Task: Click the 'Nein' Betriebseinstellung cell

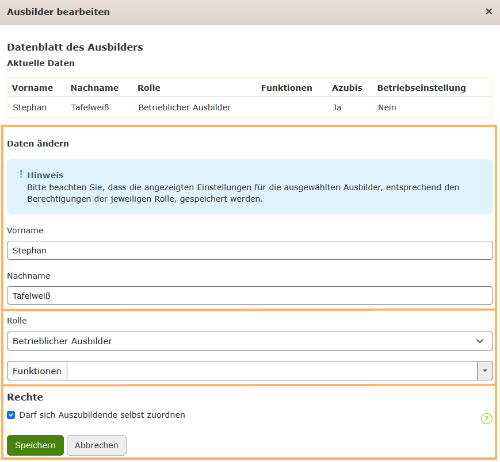Action: [387, 107]
